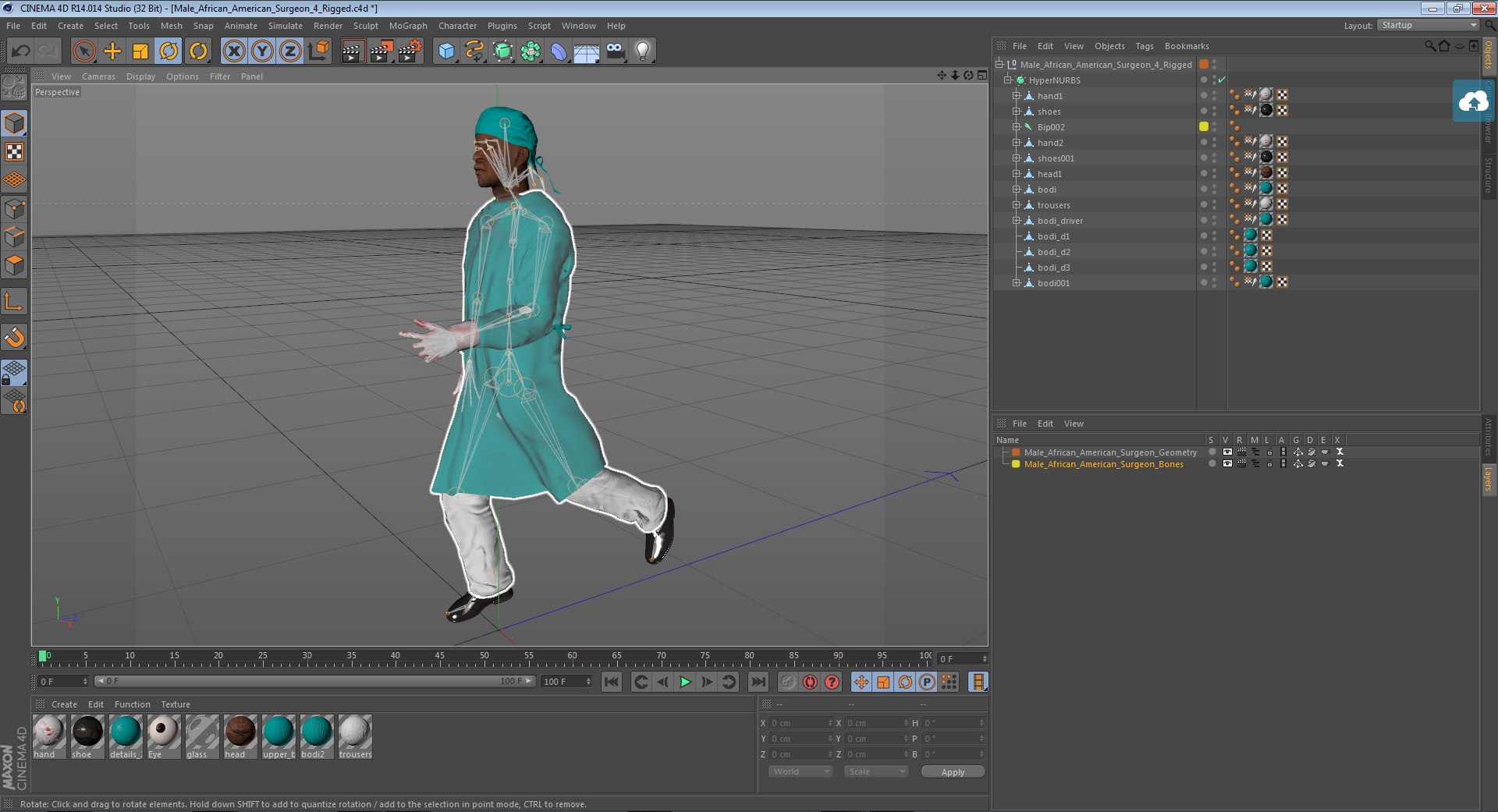Step to the next frame
Viewport: 1498px width, 812px height.
click(x=707, y=683)
